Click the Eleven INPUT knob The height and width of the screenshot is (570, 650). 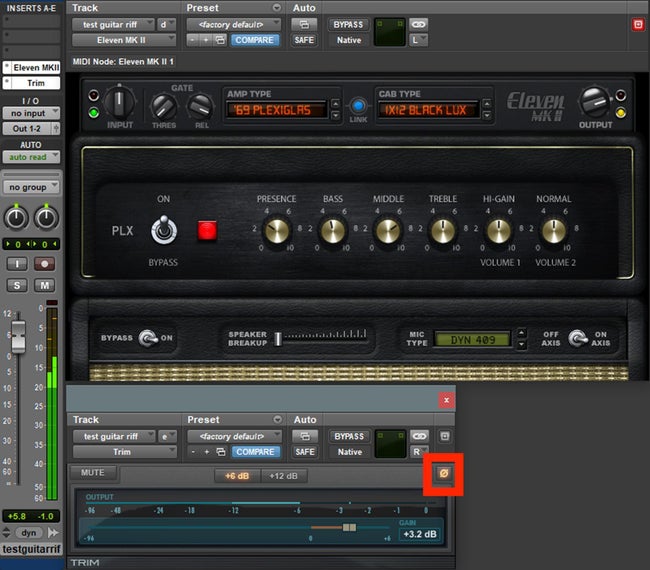(119, 102)
